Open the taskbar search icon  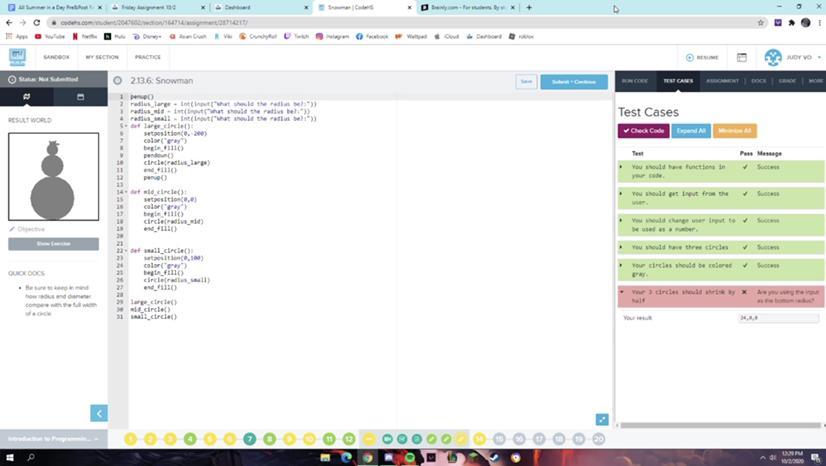(x=31, y=458)
